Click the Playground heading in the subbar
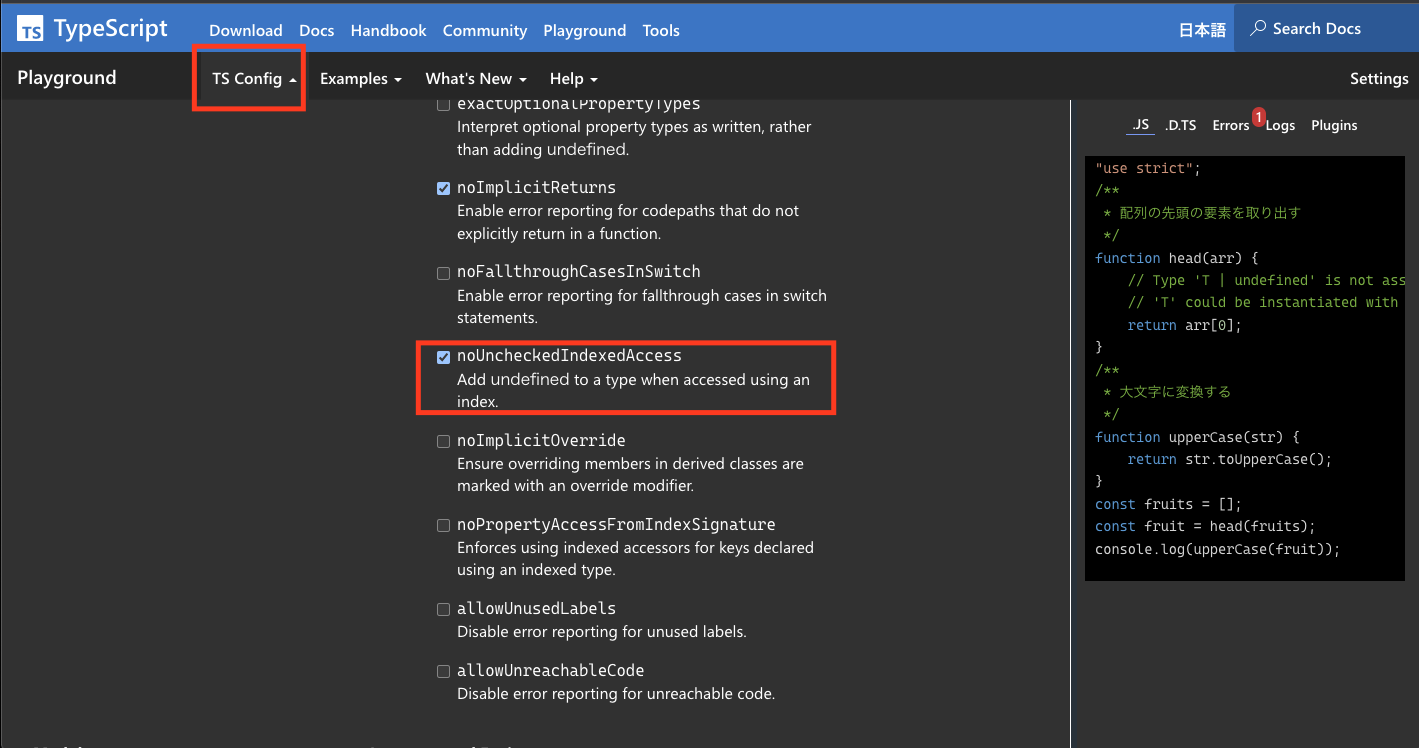This screenshot has width=1419, height=748. coord(67,78)
